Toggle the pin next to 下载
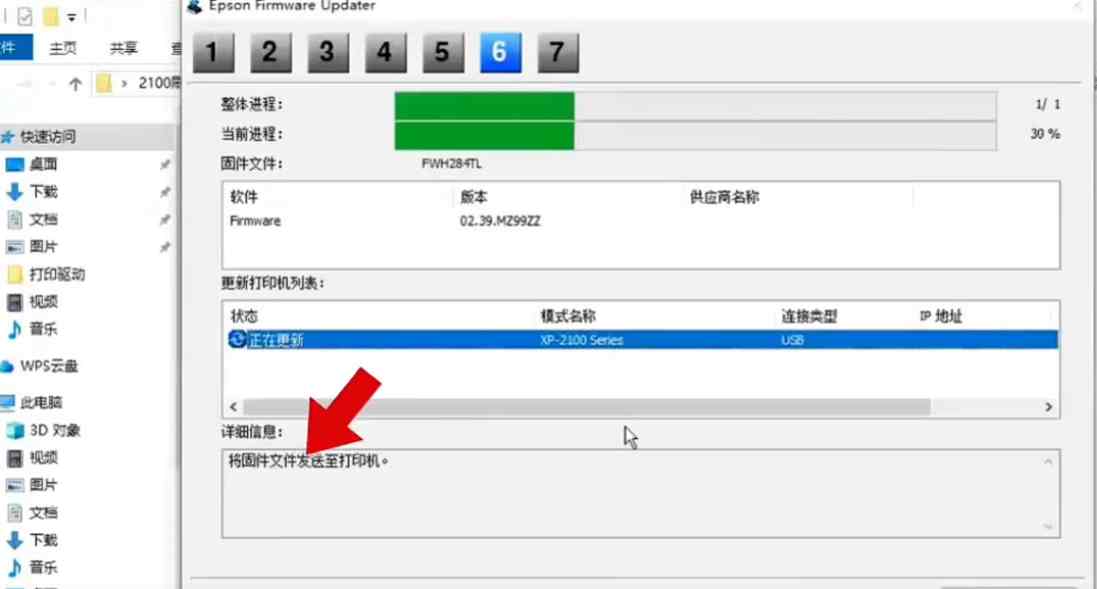Screen dimensions: 1097x589 point(166,191)
